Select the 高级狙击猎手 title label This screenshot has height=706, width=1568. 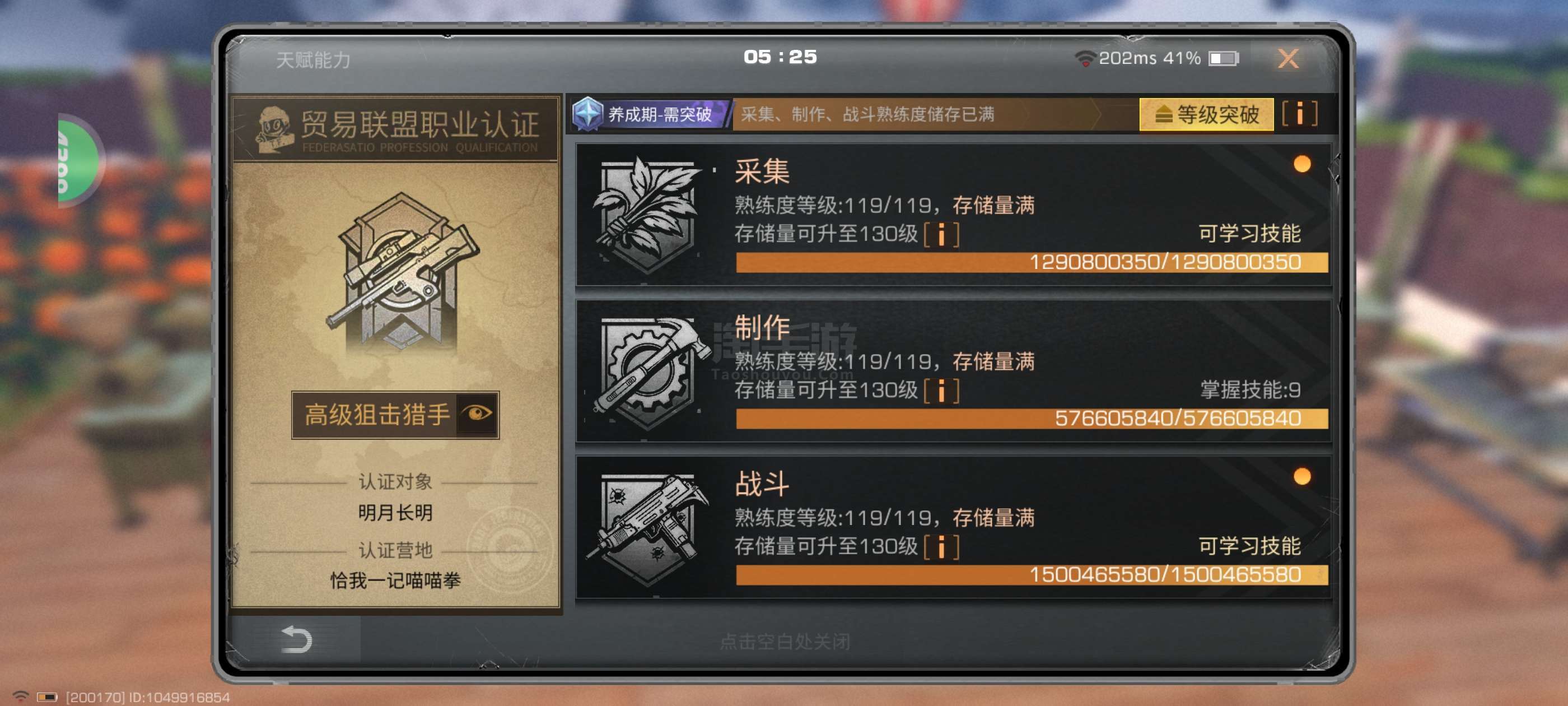tap(377, 415)
